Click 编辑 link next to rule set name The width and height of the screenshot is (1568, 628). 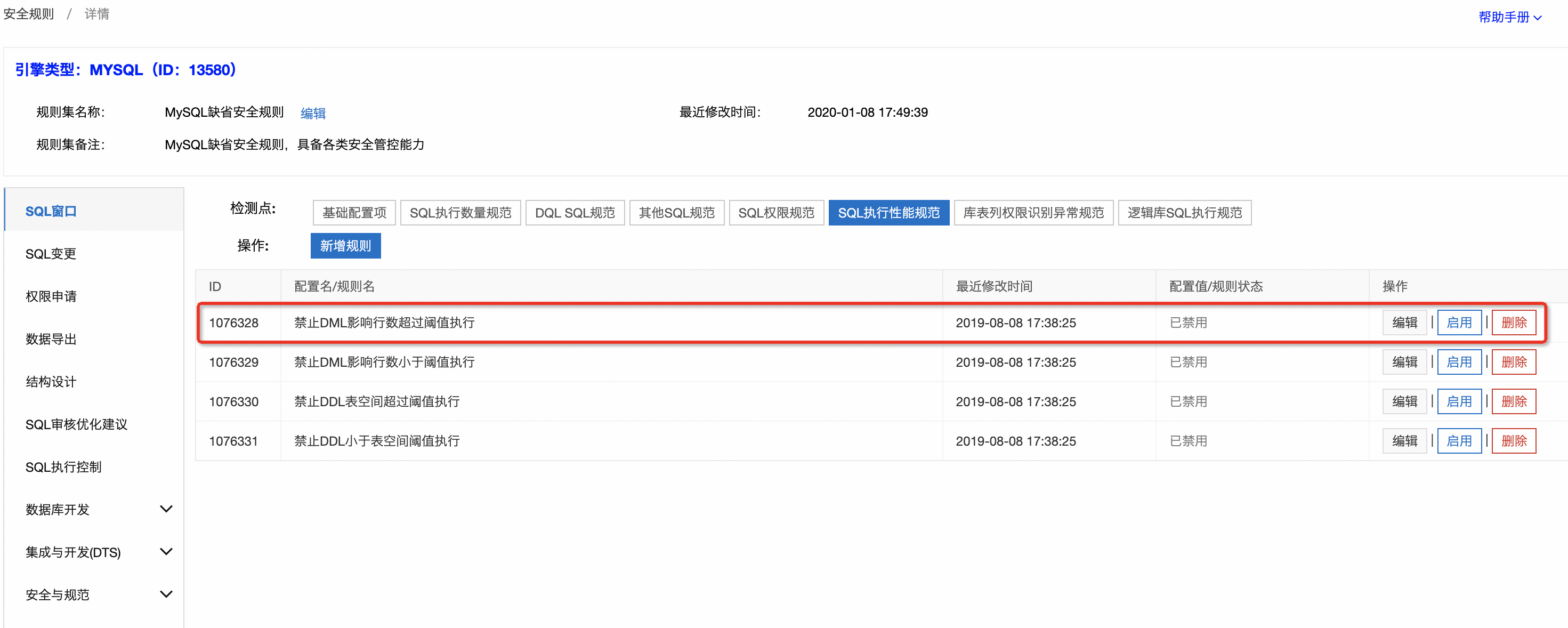[x=313, y=114]
